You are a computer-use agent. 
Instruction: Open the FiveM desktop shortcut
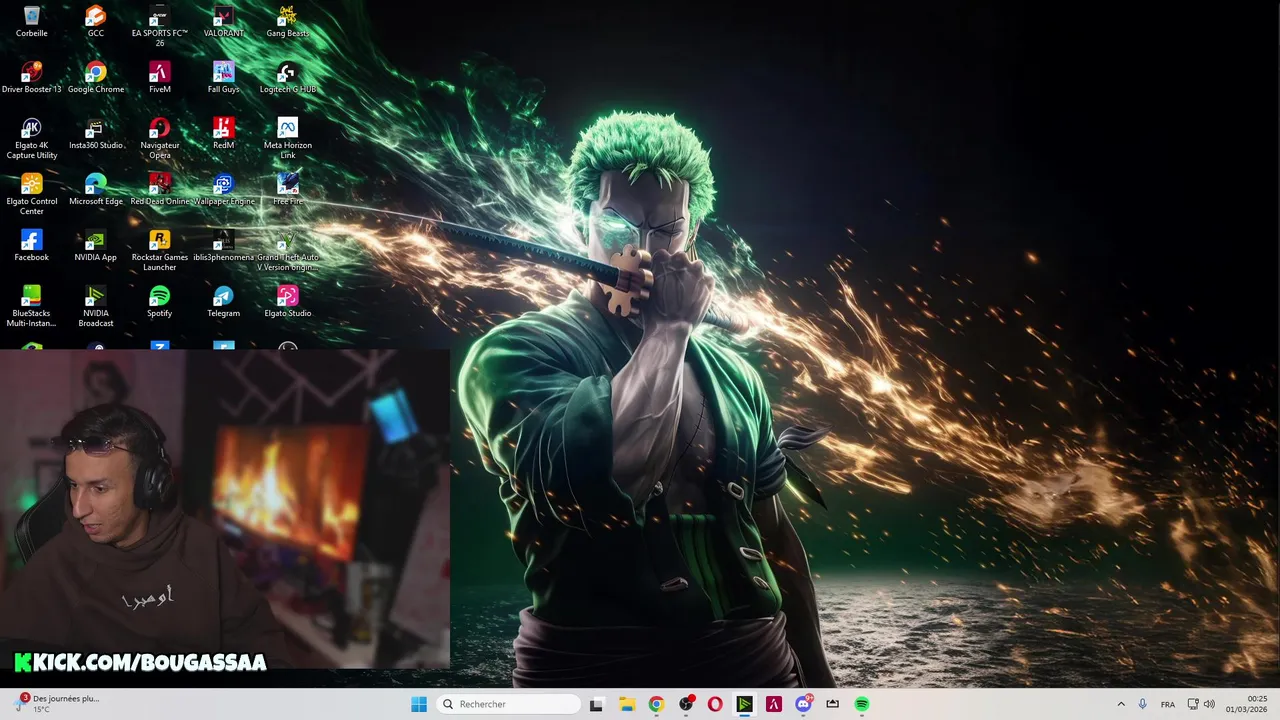[x=159, y=77]
